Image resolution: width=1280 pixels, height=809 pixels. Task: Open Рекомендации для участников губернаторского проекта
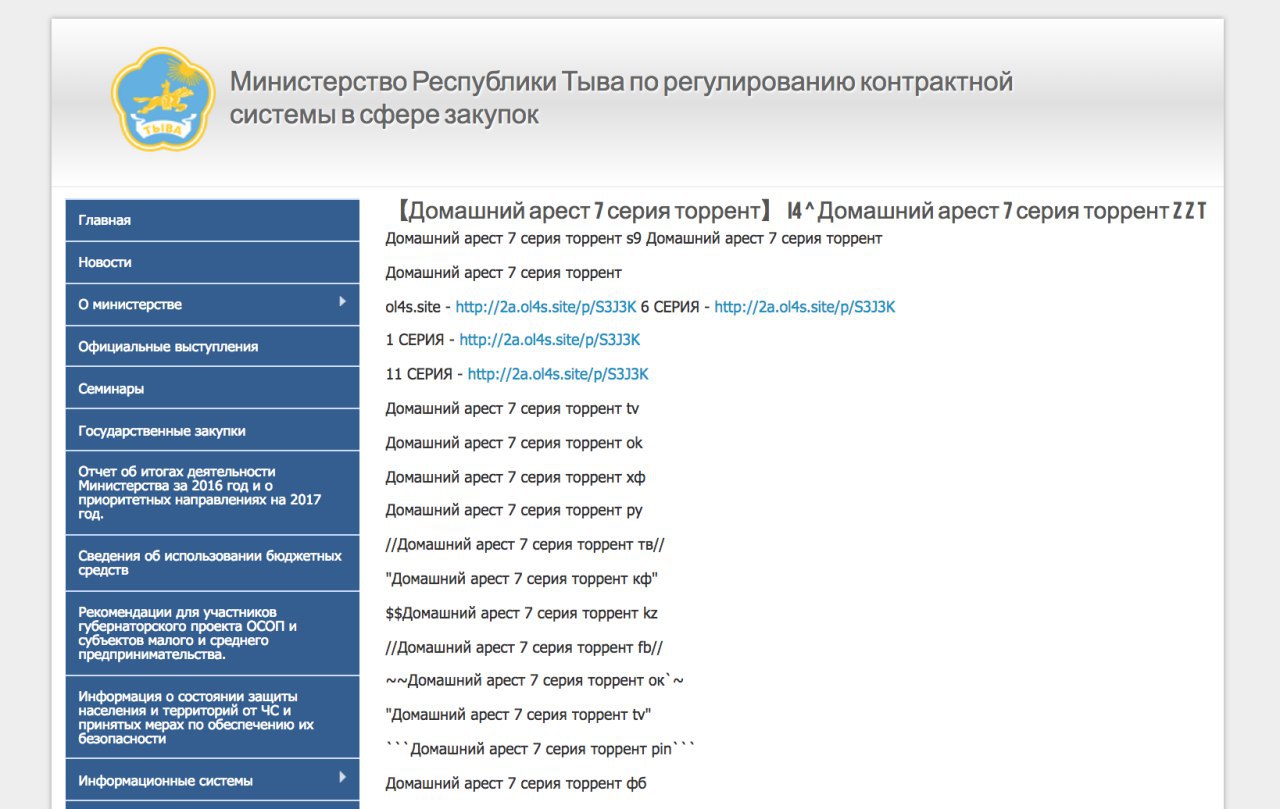(212, 633)
